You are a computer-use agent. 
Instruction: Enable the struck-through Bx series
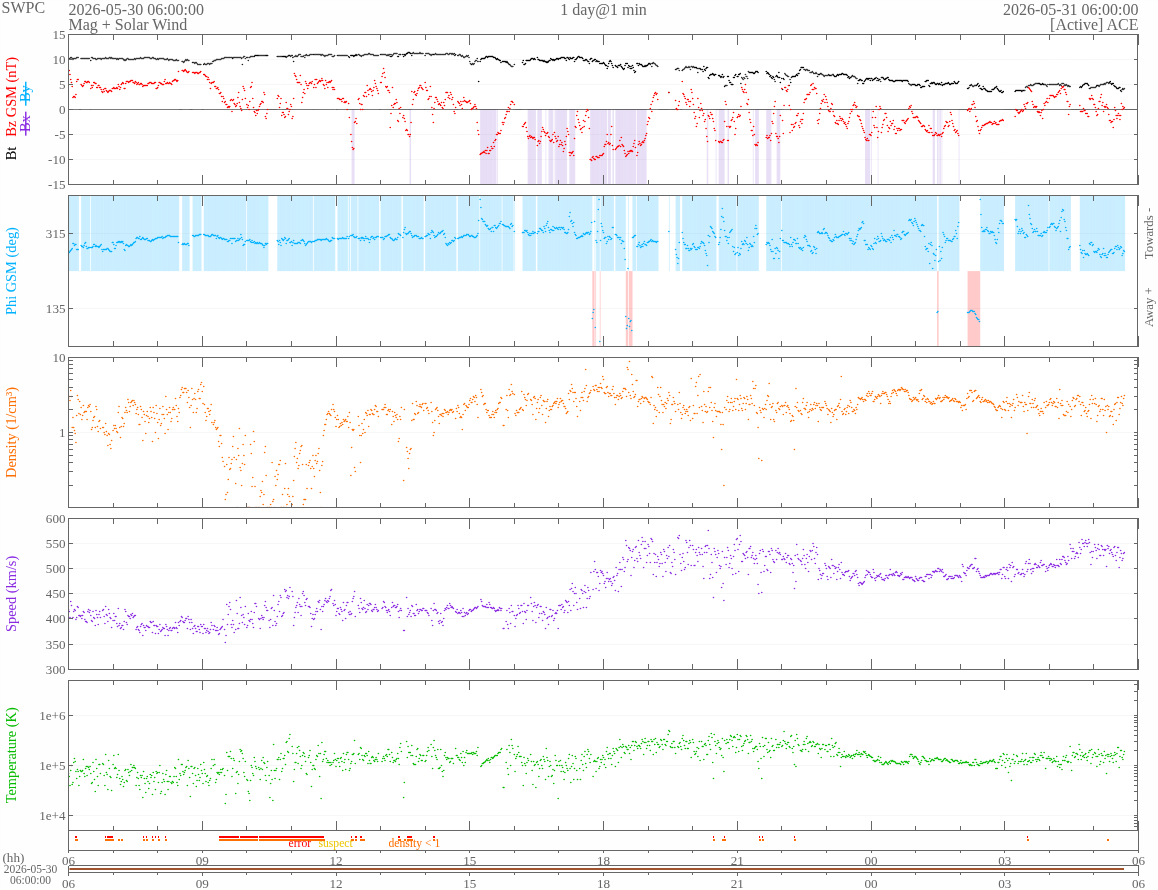[x=26, y=124]
